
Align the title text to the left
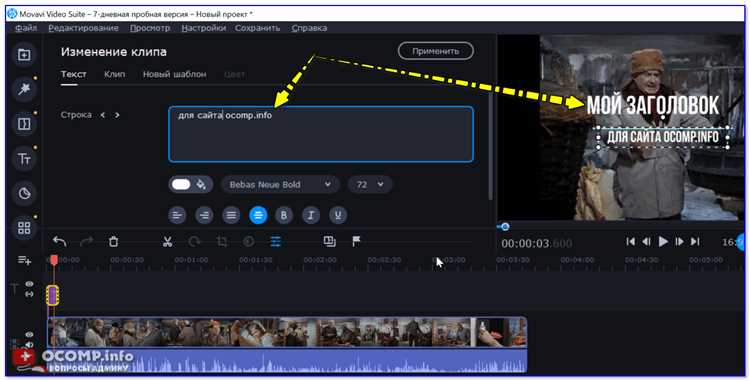177,215
